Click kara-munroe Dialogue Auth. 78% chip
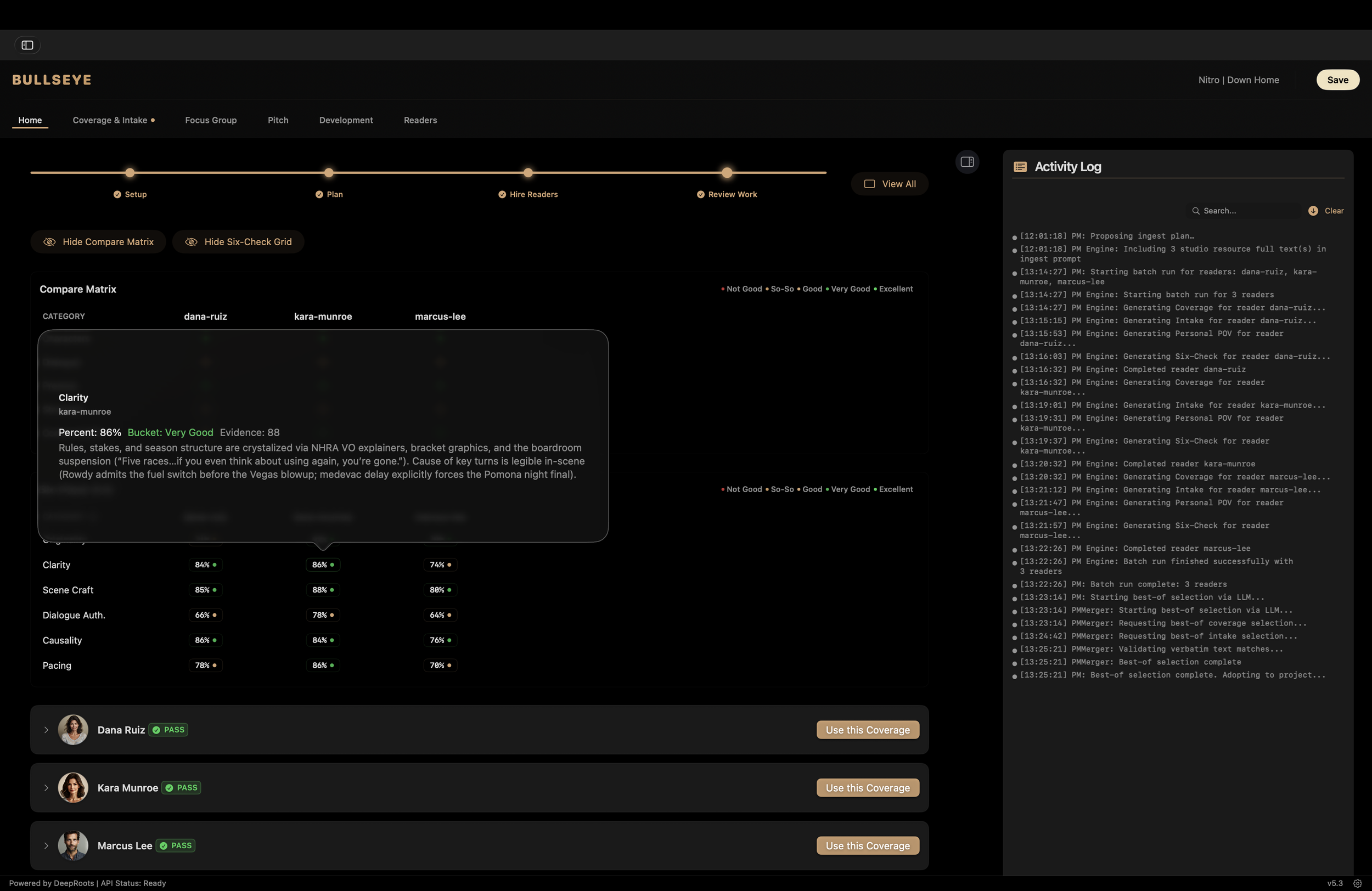Image resolution: width=1372 pixels, height=891 pixels. tap(323, 615)
